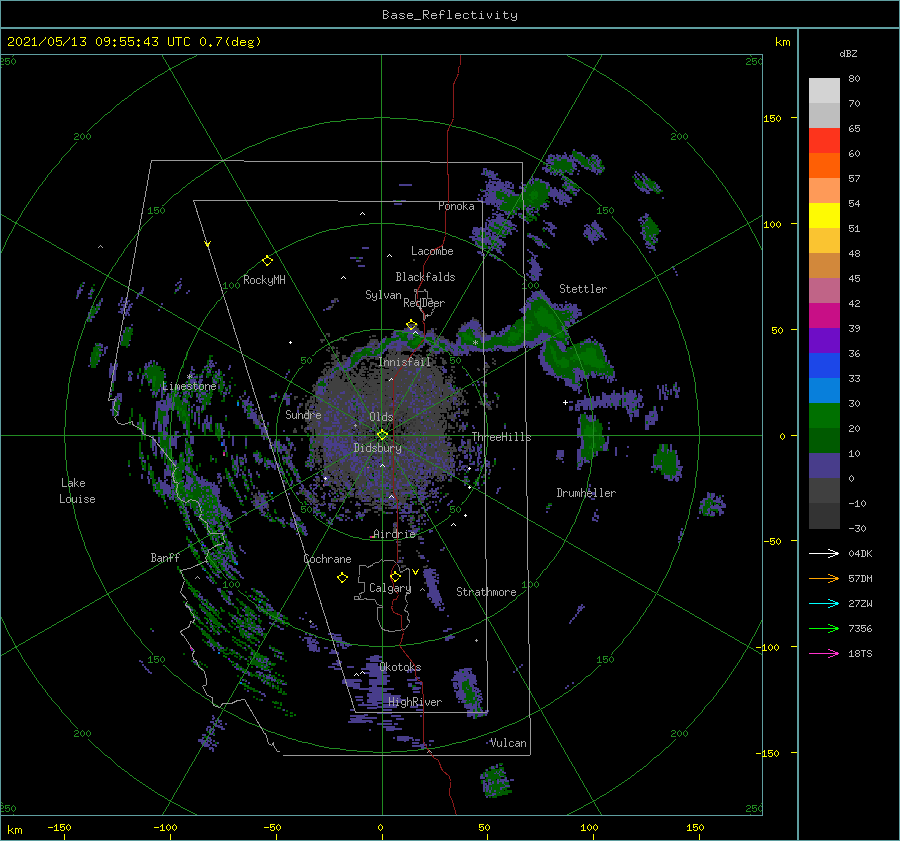
Task: Pick the bright green 30 dBZ swatch
Action: point(824,416)
